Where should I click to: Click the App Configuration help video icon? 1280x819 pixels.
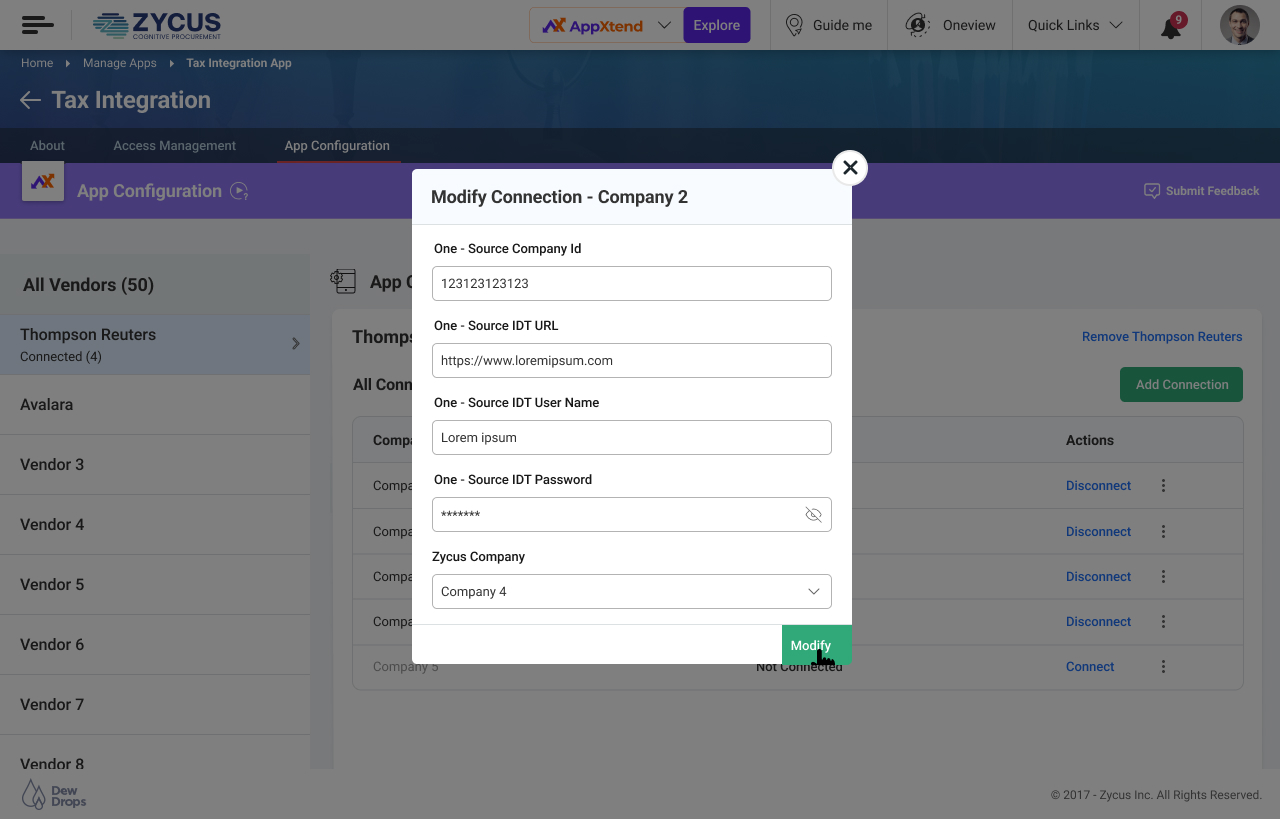click(239, 191)
